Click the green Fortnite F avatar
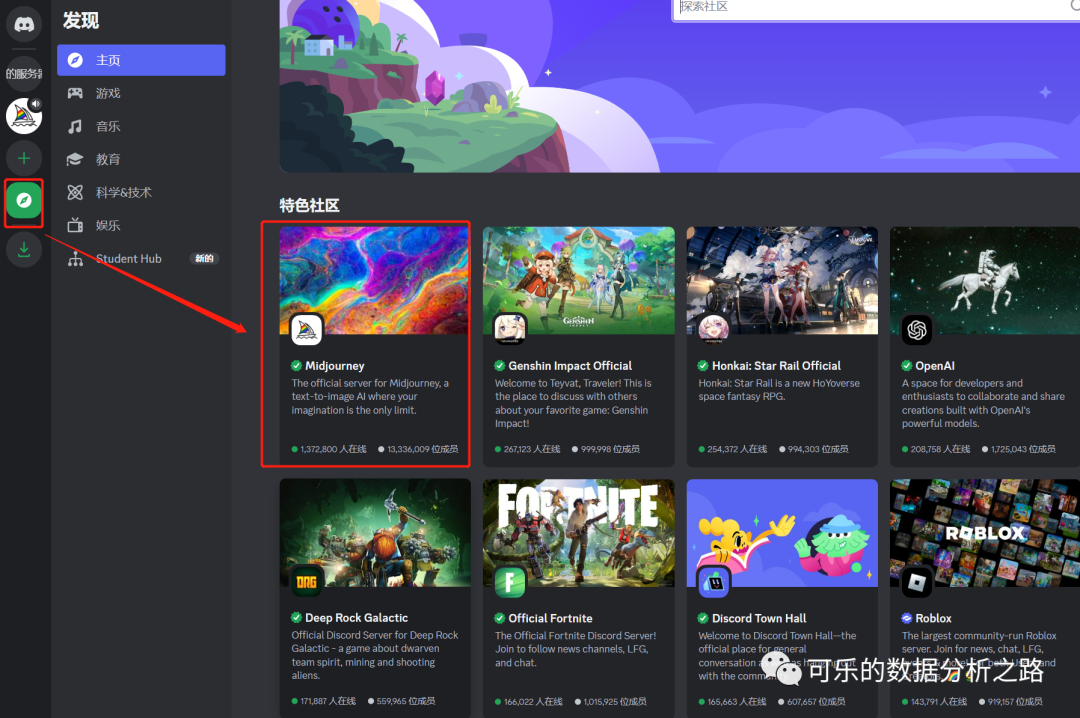The height and width of the screenshot is (718, 1080). click(510, 582)
